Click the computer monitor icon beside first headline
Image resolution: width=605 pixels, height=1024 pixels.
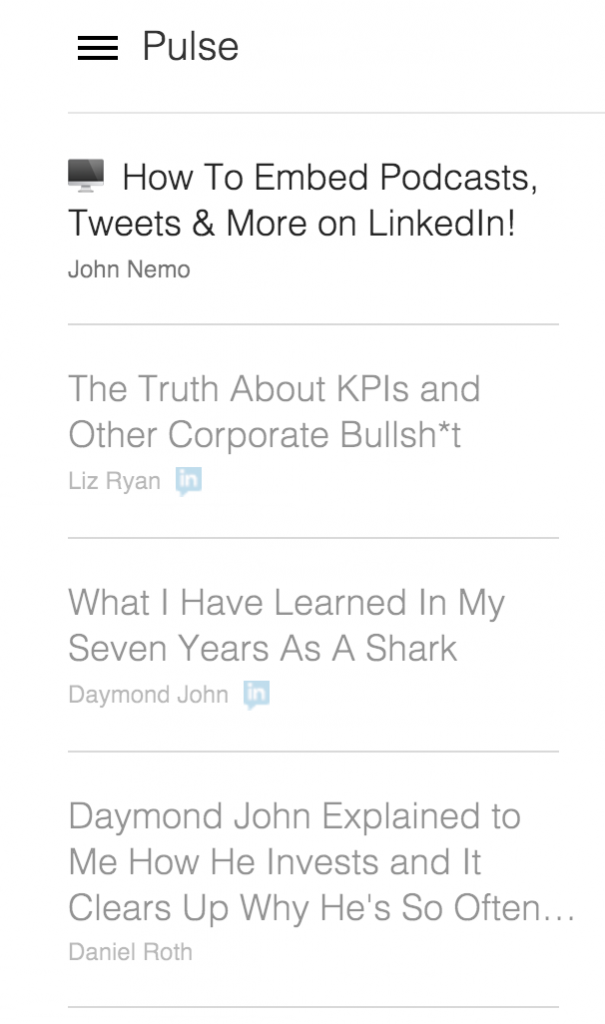86,177
